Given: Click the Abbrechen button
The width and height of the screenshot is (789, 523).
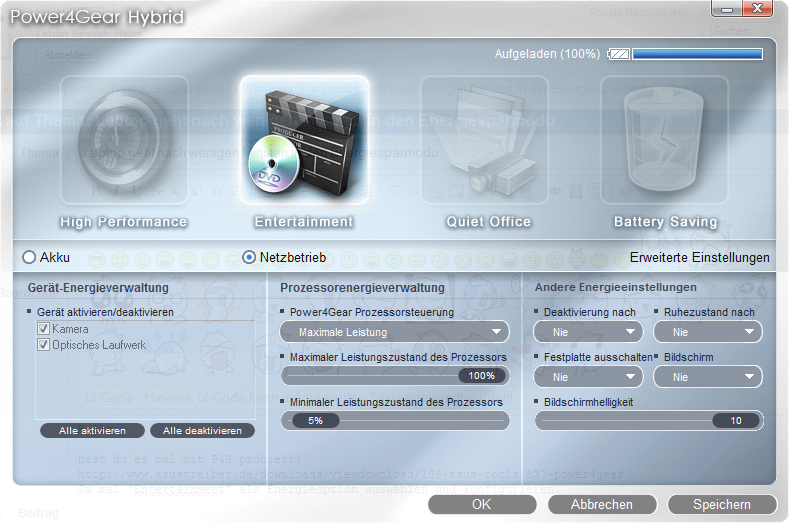Looking at the screenshot, I should [x=602, y=504].
